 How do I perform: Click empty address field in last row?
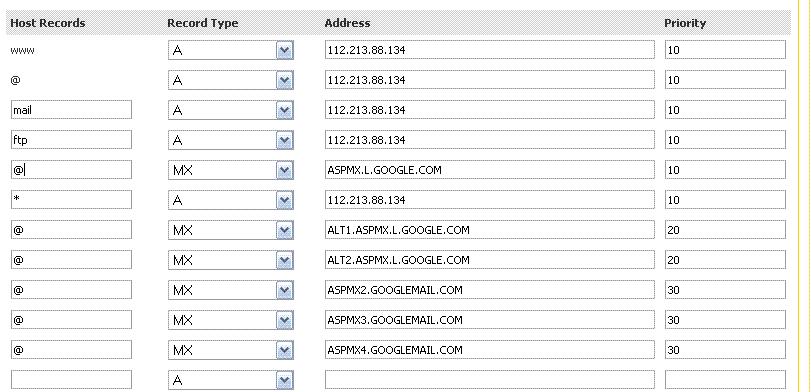coord(489,380)
